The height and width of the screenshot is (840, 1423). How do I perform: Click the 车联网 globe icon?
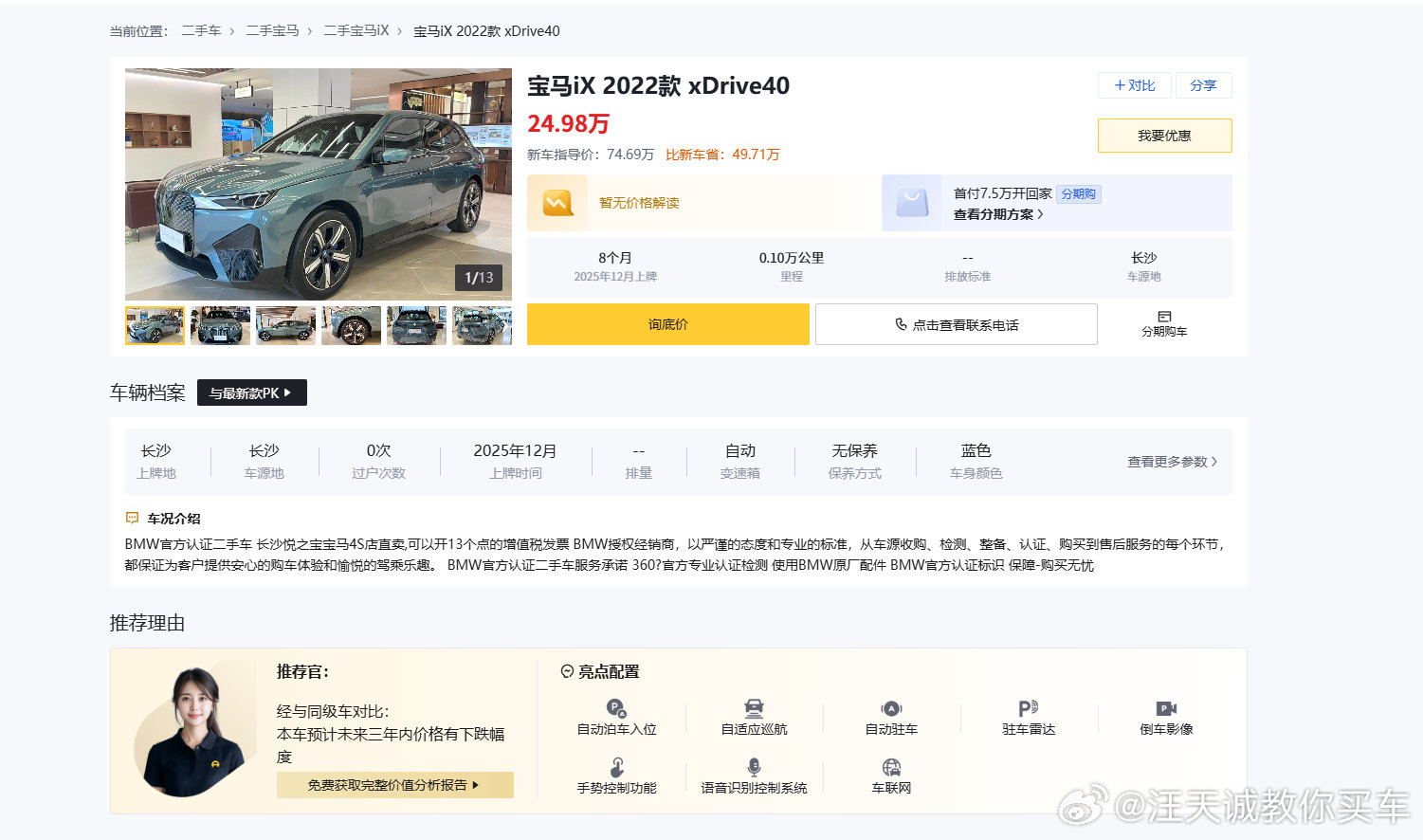coord(891,767)
